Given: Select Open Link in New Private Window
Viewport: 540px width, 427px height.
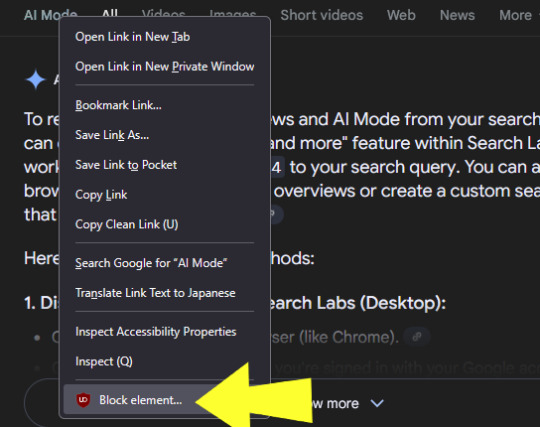Looking at the screenshot, I should point(165,66).
